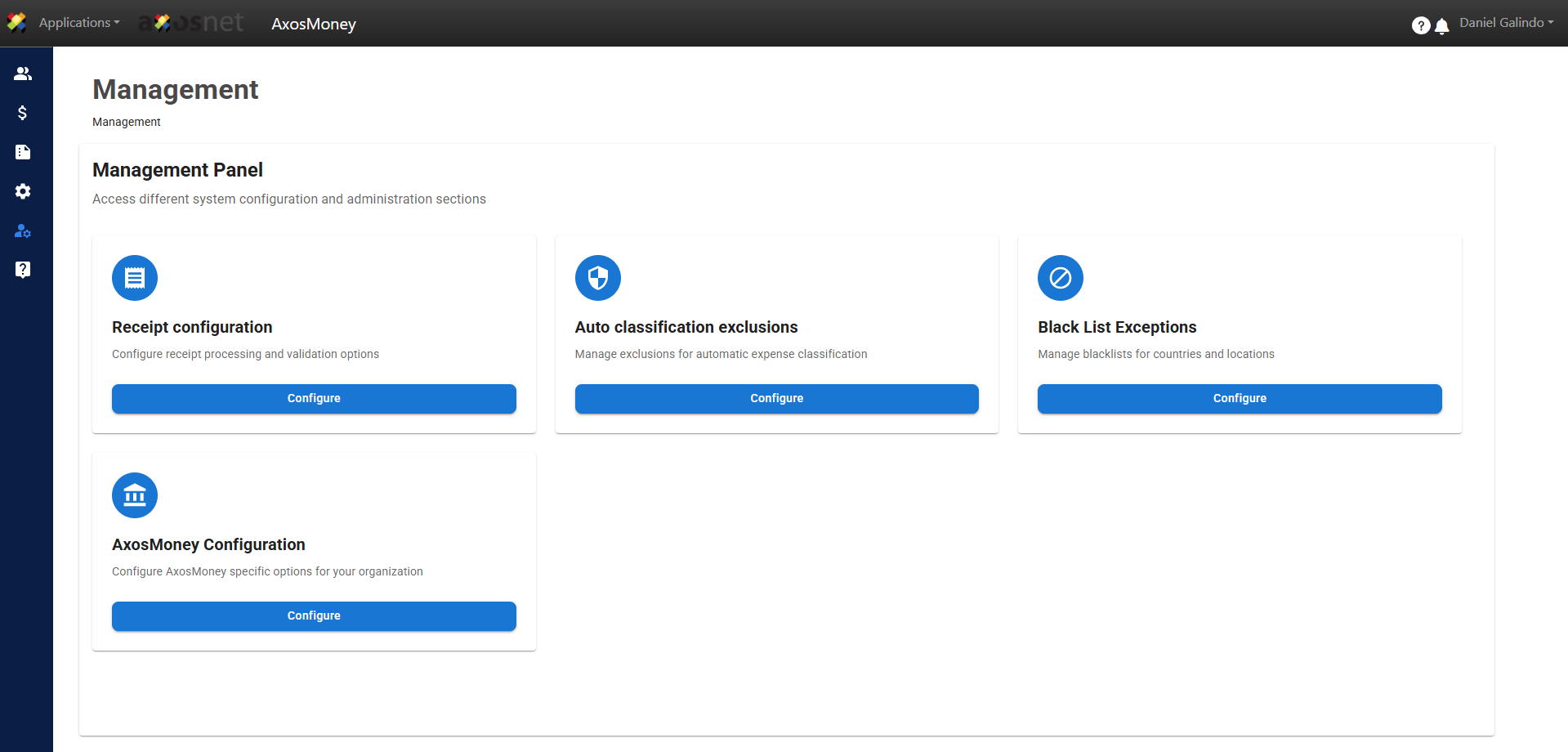Click the Receipt configuration round icon

(135, 278)
